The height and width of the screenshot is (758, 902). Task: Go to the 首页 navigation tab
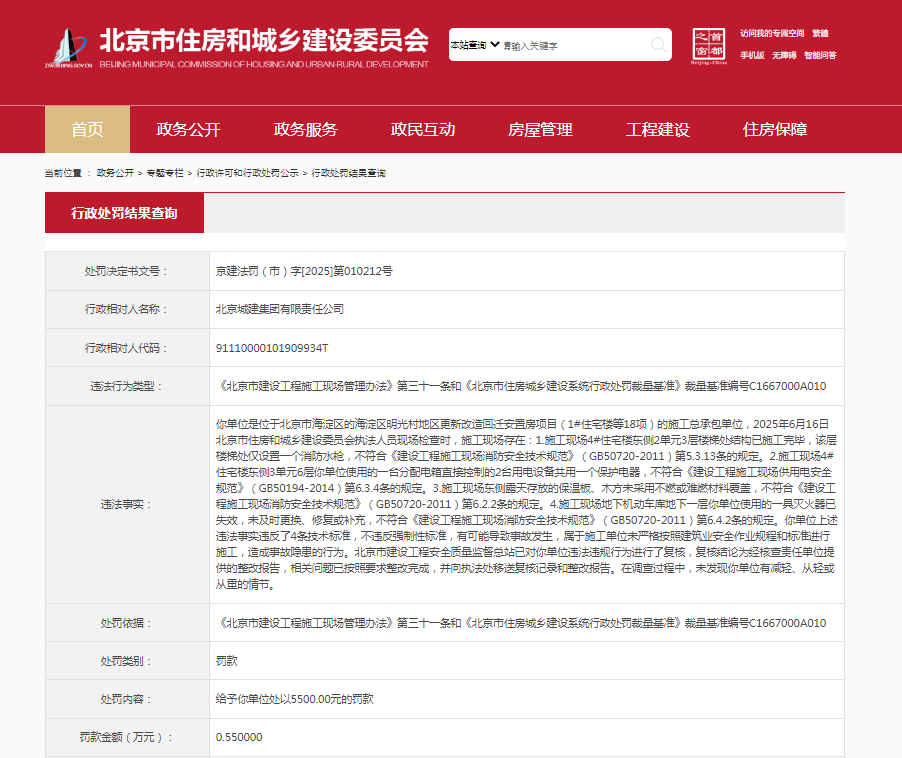click(87, 129)
